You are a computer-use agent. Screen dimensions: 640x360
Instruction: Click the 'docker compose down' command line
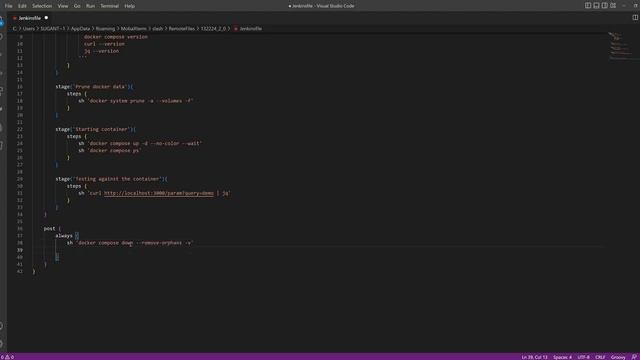point(130,243)
